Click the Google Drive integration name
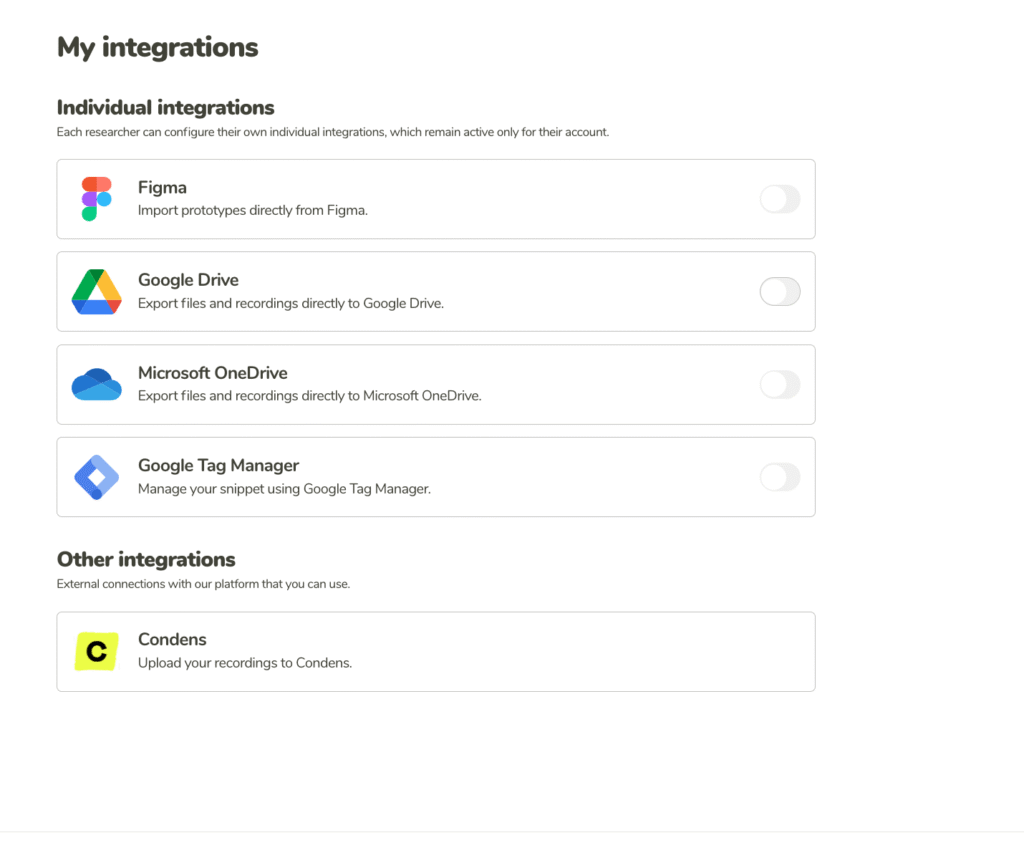Screen dimensions: 1024x853 click(188, 280)
